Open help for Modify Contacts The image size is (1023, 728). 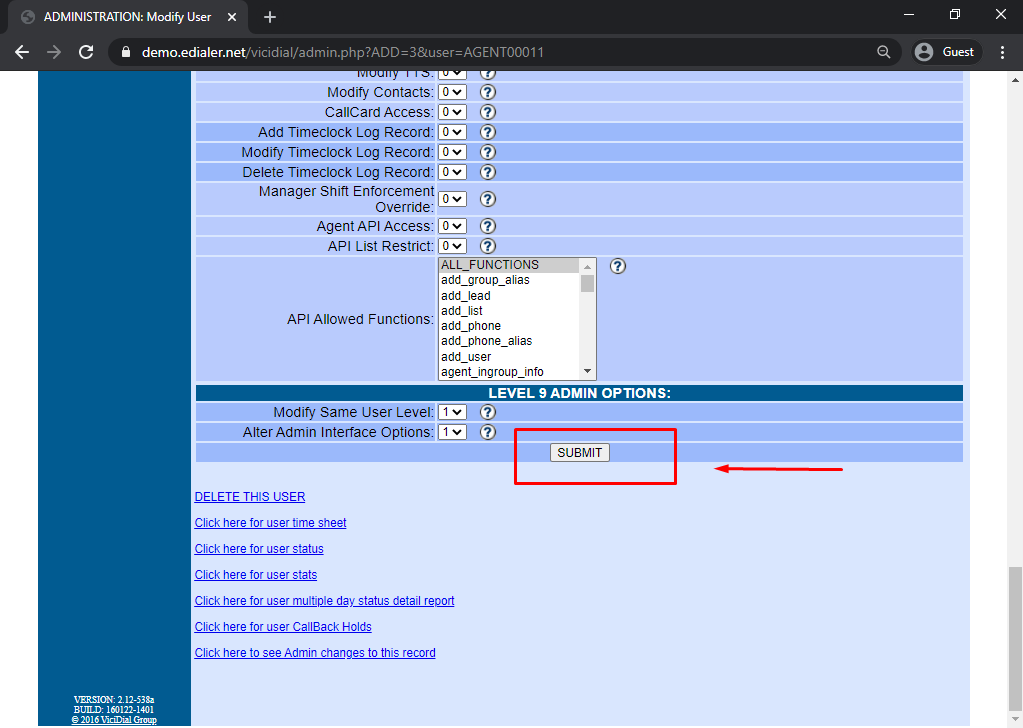(x=487, y=92)
